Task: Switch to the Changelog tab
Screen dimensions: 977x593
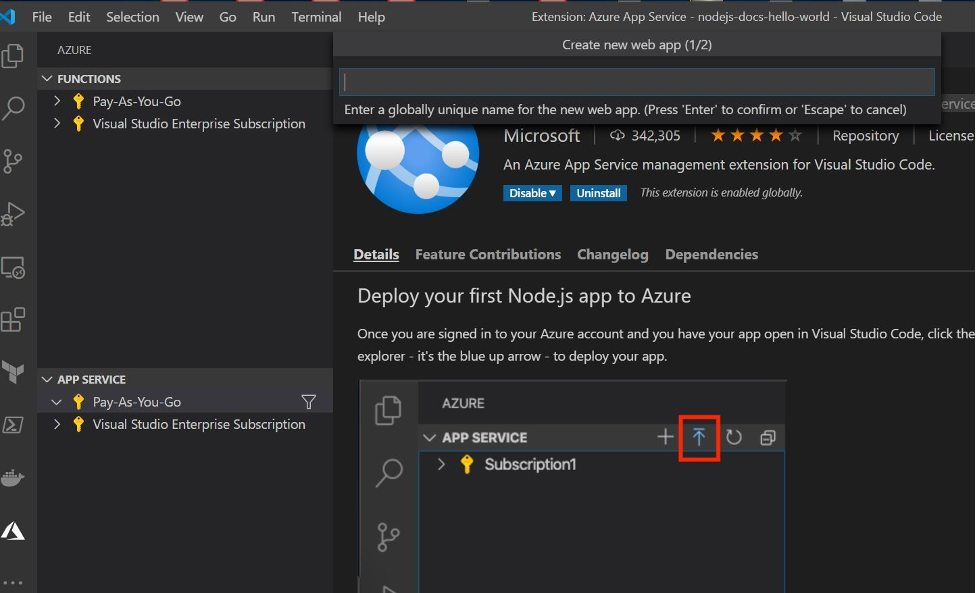Action: coord(612,254)
